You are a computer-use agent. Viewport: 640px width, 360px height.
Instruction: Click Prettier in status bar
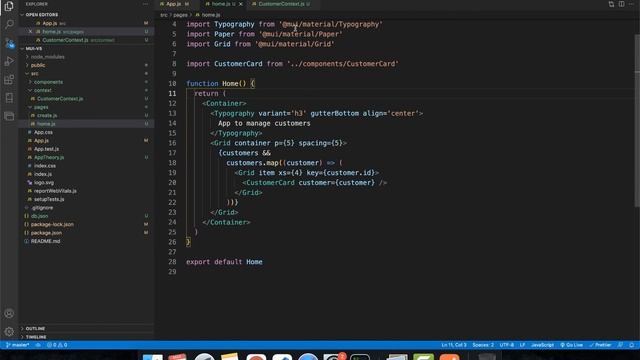tap(600, 345)
